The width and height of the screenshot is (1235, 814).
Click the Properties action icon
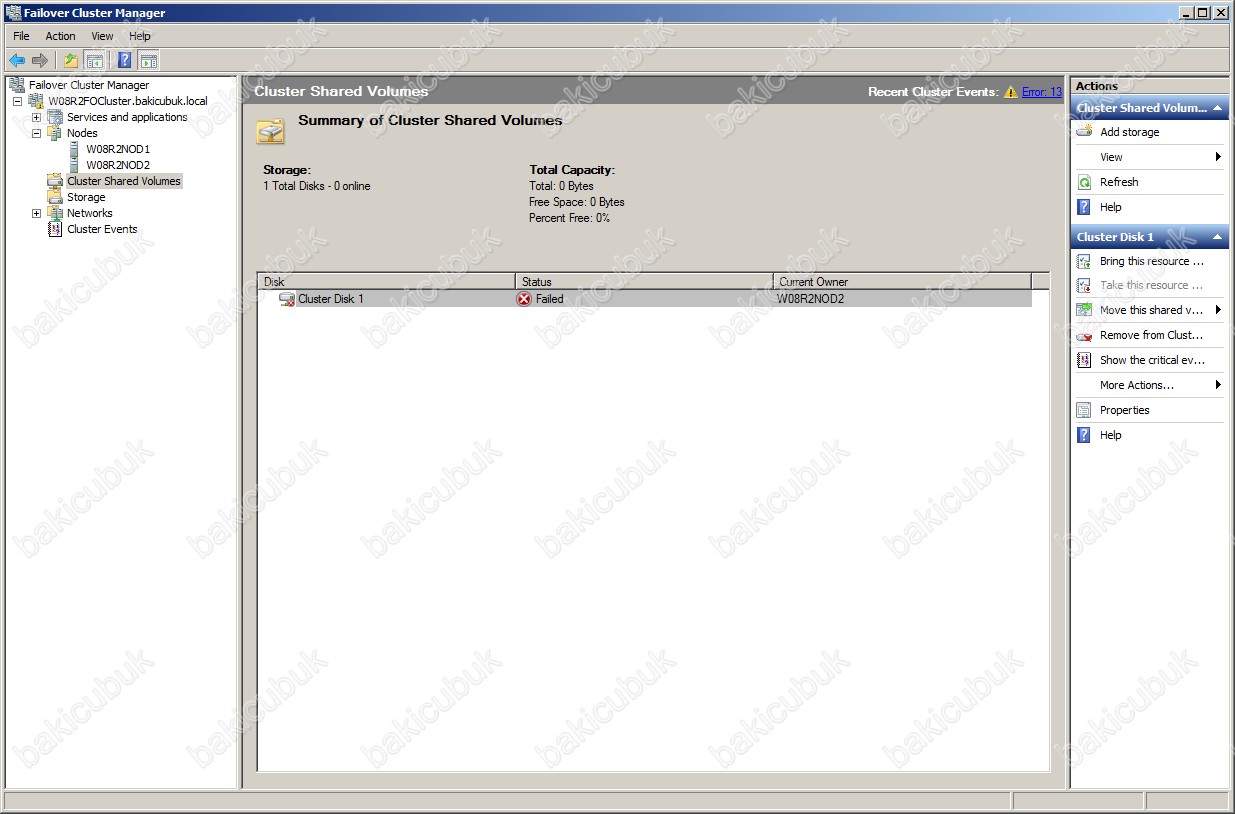point(1084,410)
